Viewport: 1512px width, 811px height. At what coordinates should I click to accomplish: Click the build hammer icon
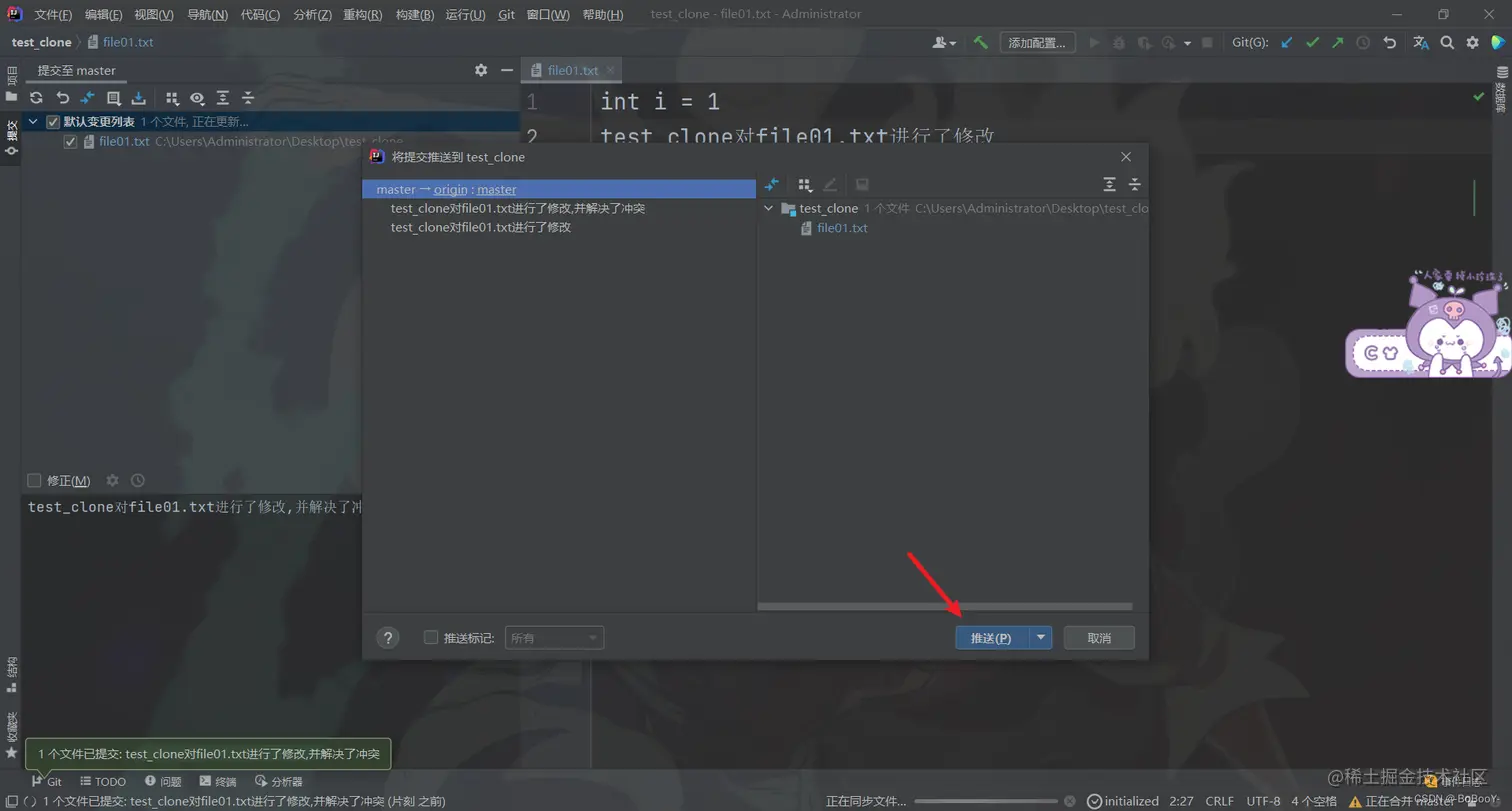click(981, 42)
